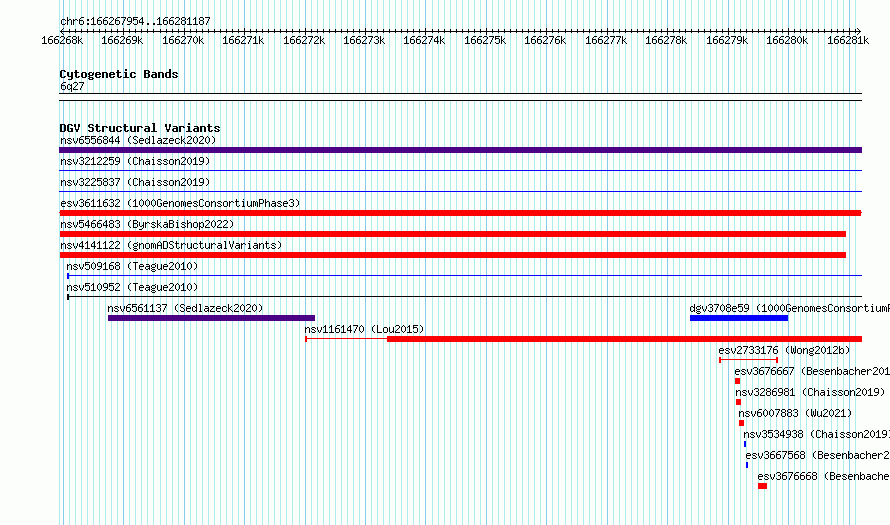Open nsv5466483 (ByrskaBishop2022) label

pos(147,224)
